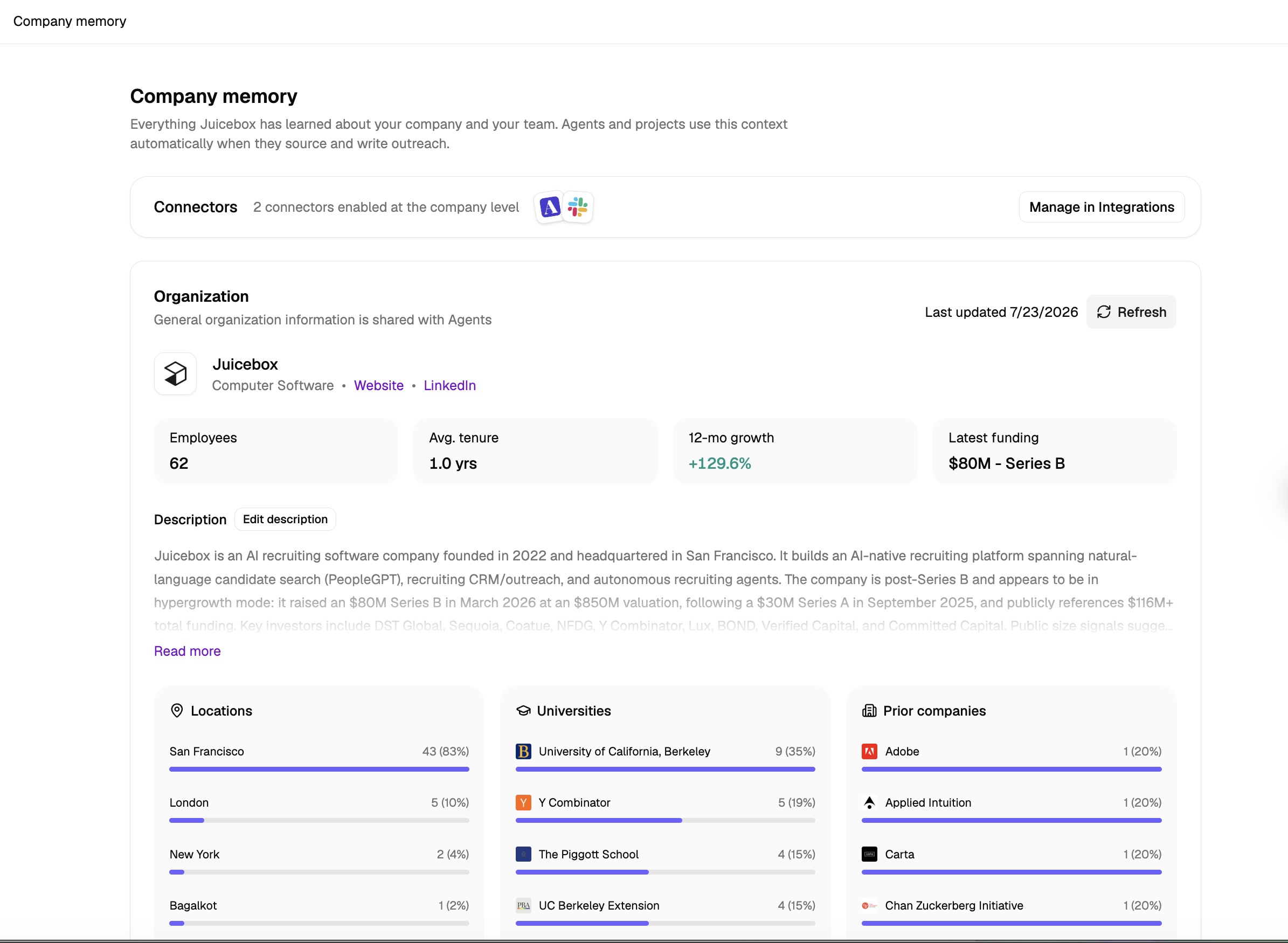This screenshot has width=1288, height=943.
Task: Click the '+129.6%' growth value
Action: pyautogui.click(x=719, y=463)
